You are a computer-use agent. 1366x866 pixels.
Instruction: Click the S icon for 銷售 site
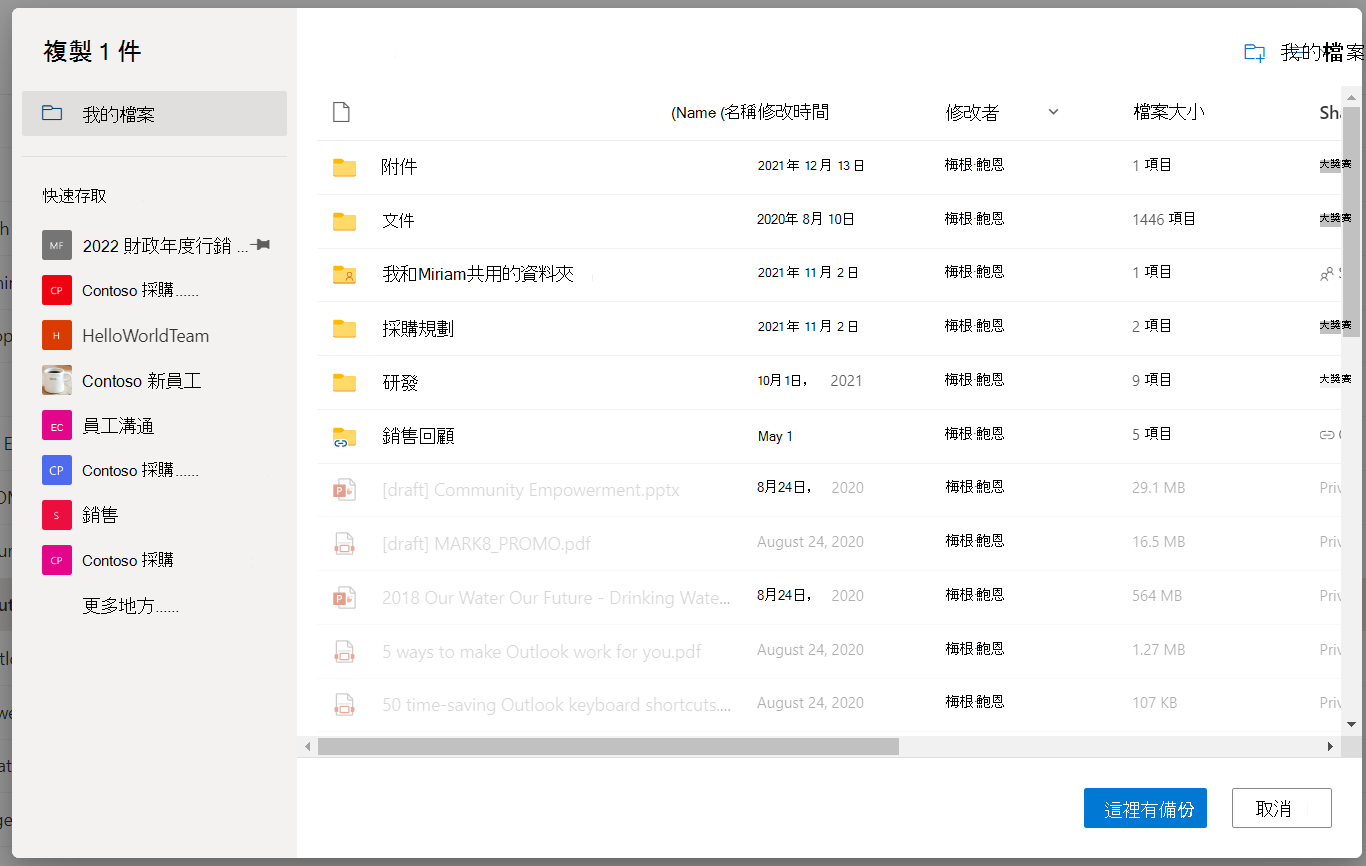click(57, 515)
